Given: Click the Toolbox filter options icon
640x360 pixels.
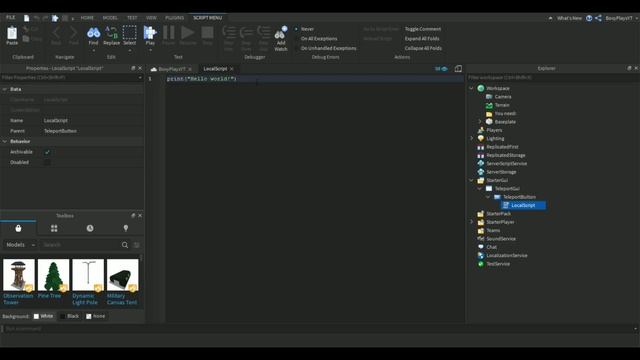Looking at the screenshot, I should pyautogui.click(x=136, y=245).
